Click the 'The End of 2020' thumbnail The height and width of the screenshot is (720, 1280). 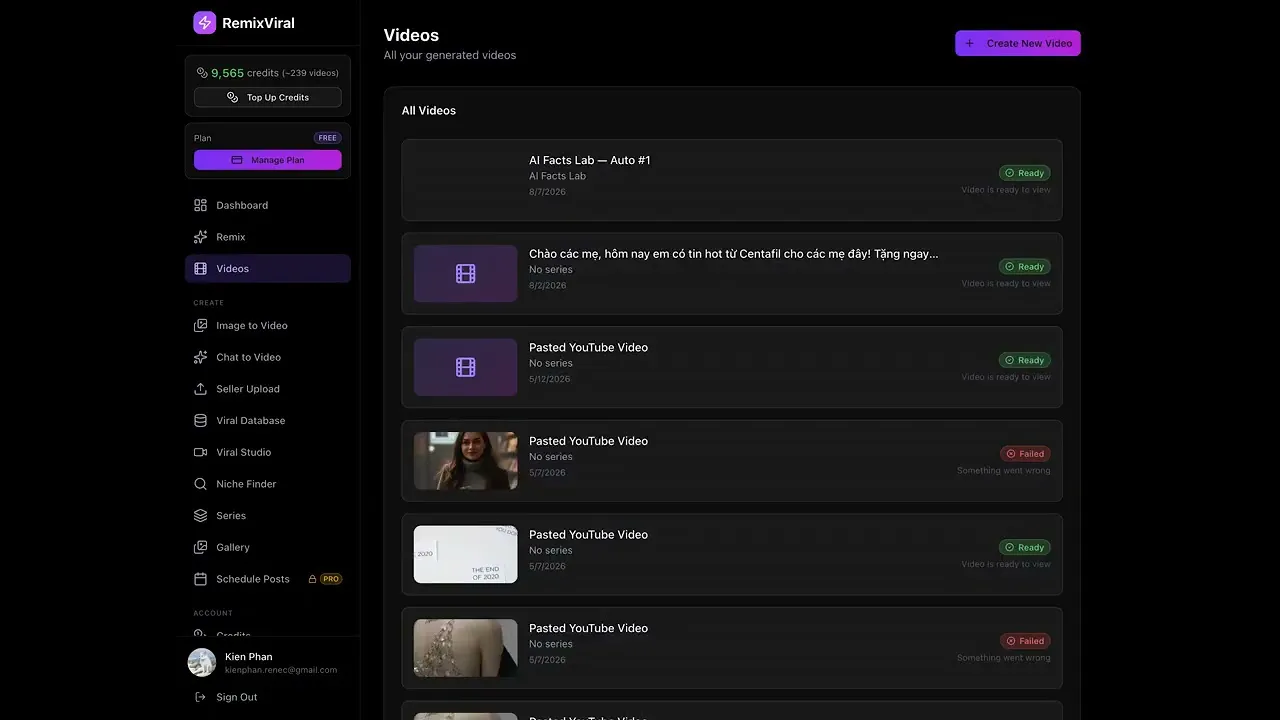(466, 554)
